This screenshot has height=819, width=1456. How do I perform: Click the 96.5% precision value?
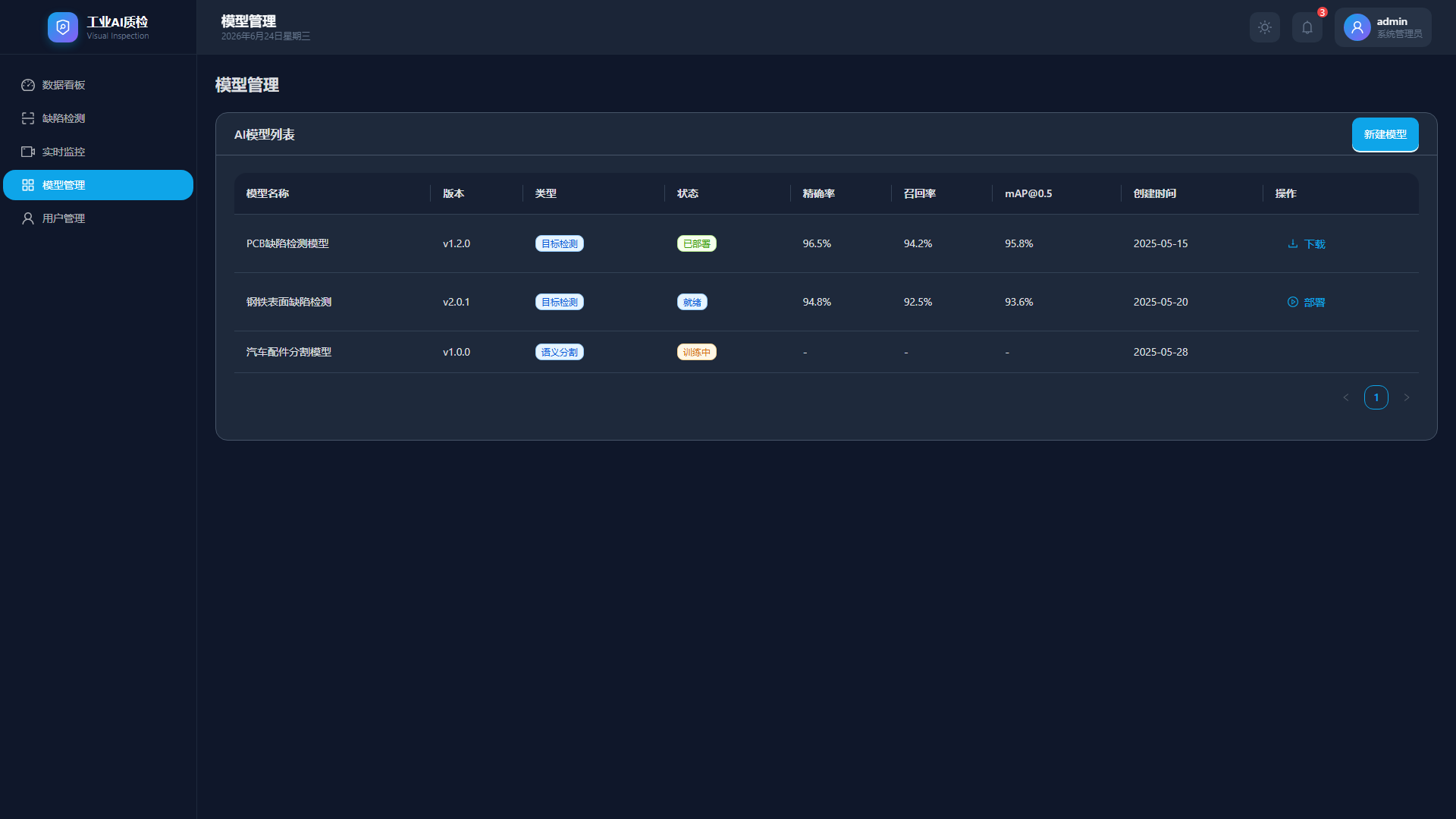point(817,243)
